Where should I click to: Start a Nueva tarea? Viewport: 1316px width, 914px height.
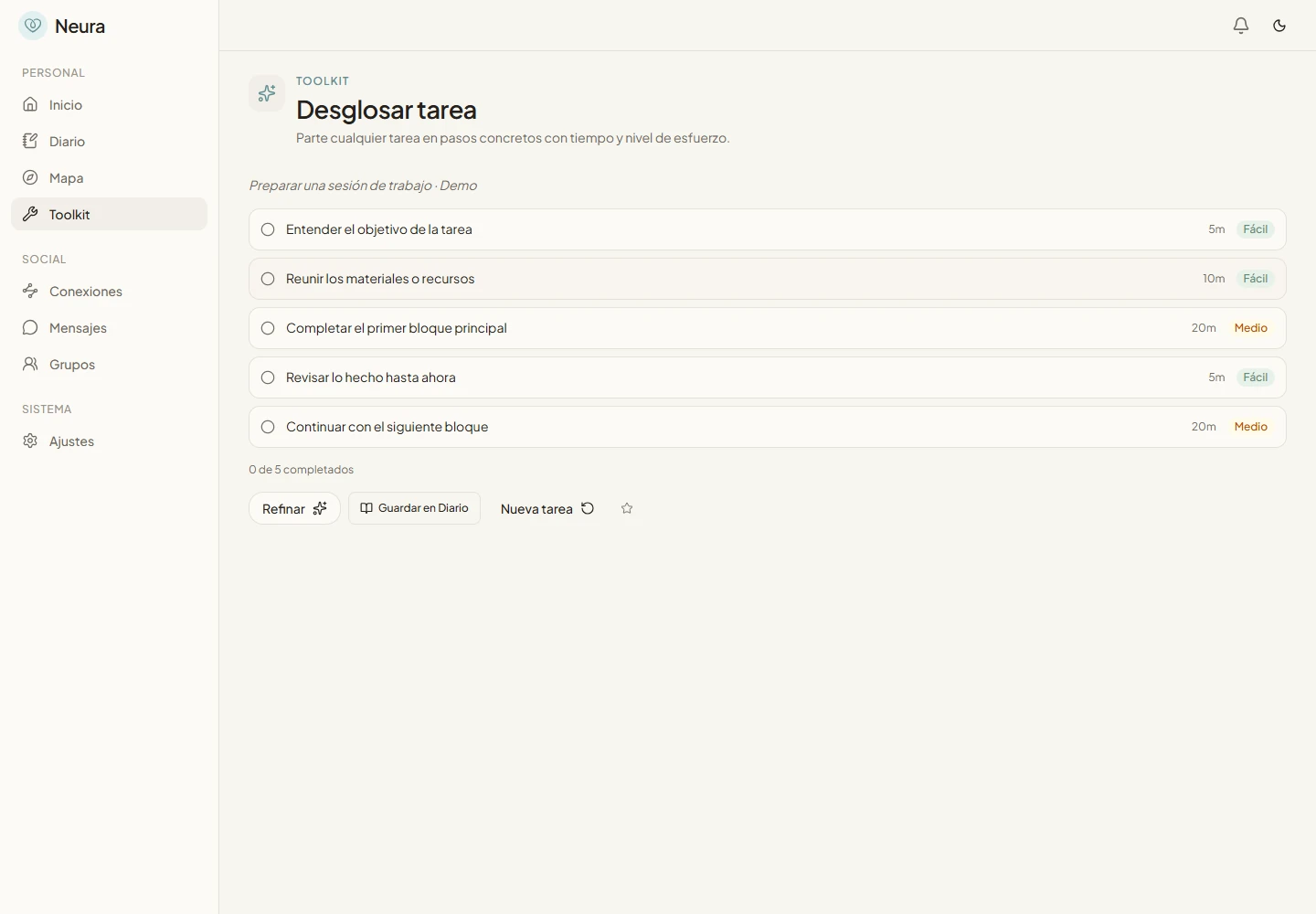[x=547, y=508]
